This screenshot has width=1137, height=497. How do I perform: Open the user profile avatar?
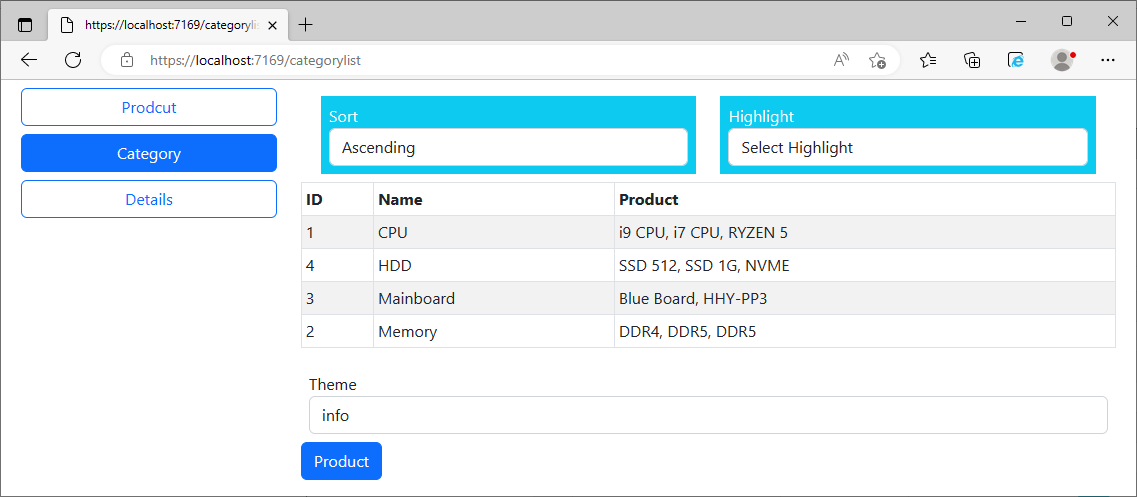(x=1062, y=60)
